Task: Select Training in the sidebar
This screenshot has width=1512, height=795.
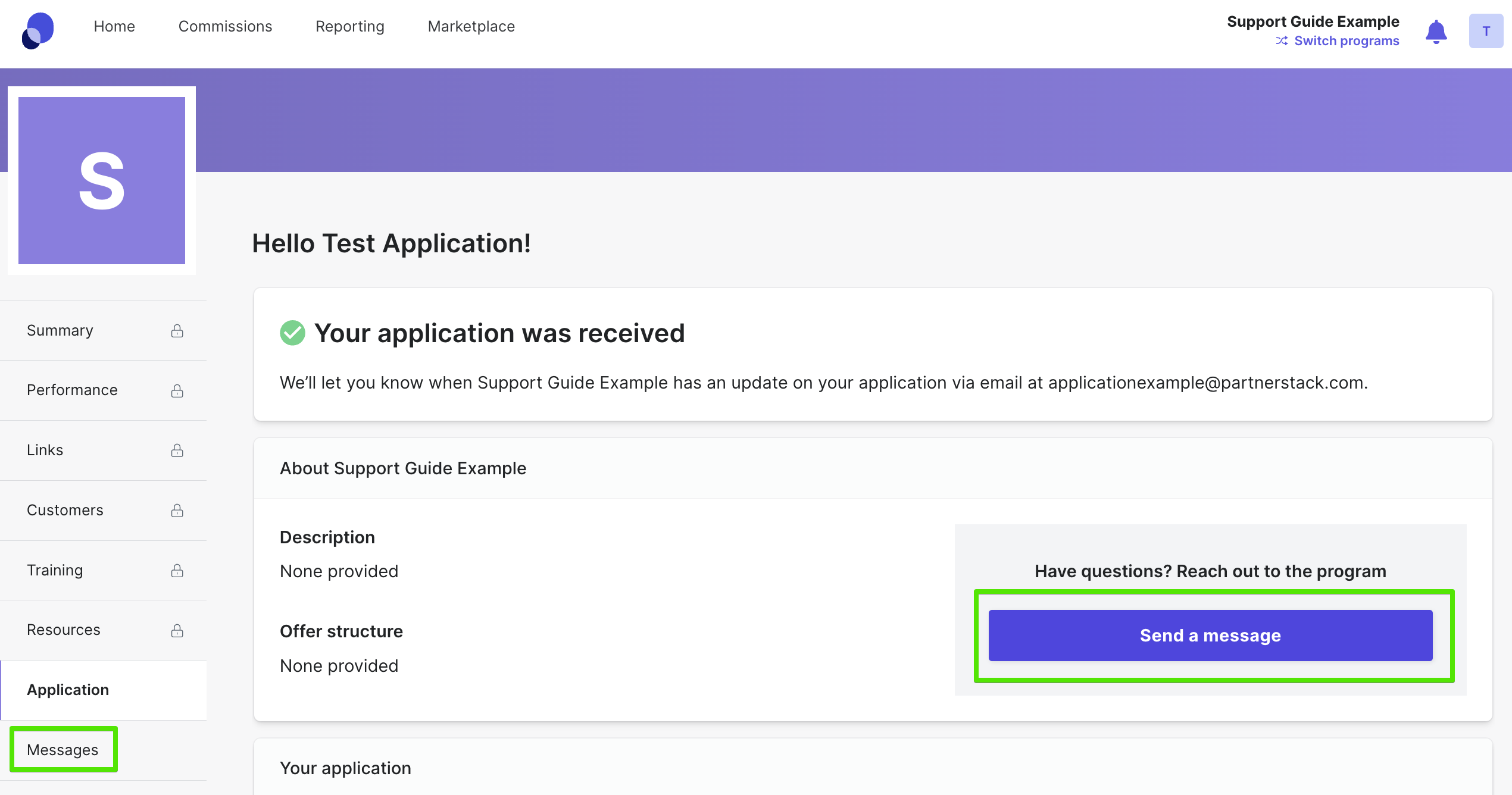Action: tap(104, 570)
